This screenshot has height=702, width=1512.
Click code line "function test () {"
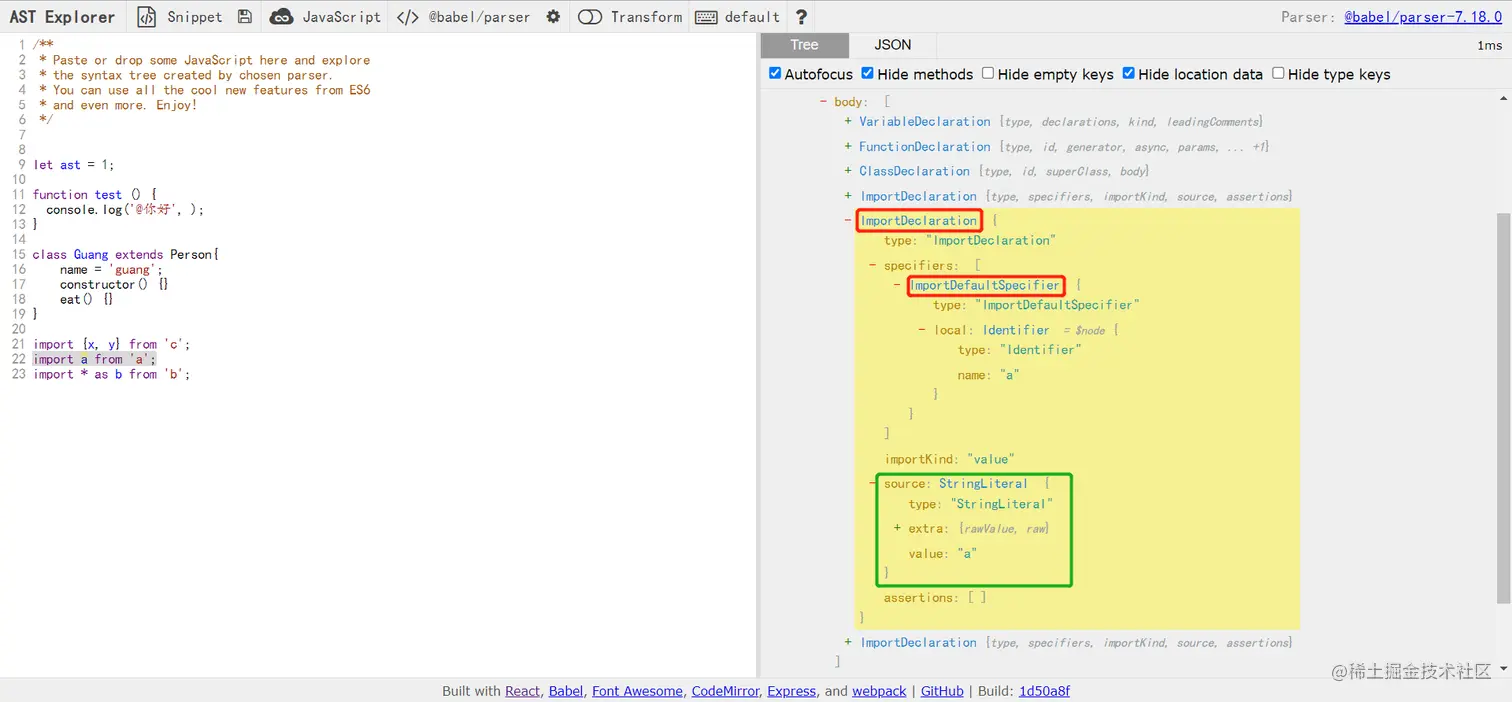tap(95, 195)
